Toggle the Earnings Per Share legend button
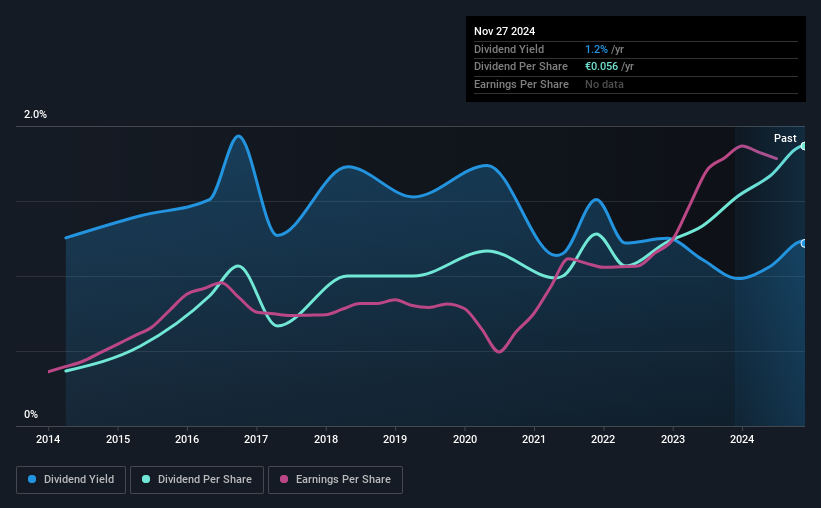Screen dimensions: 821x508 click(x=335, y=480)
